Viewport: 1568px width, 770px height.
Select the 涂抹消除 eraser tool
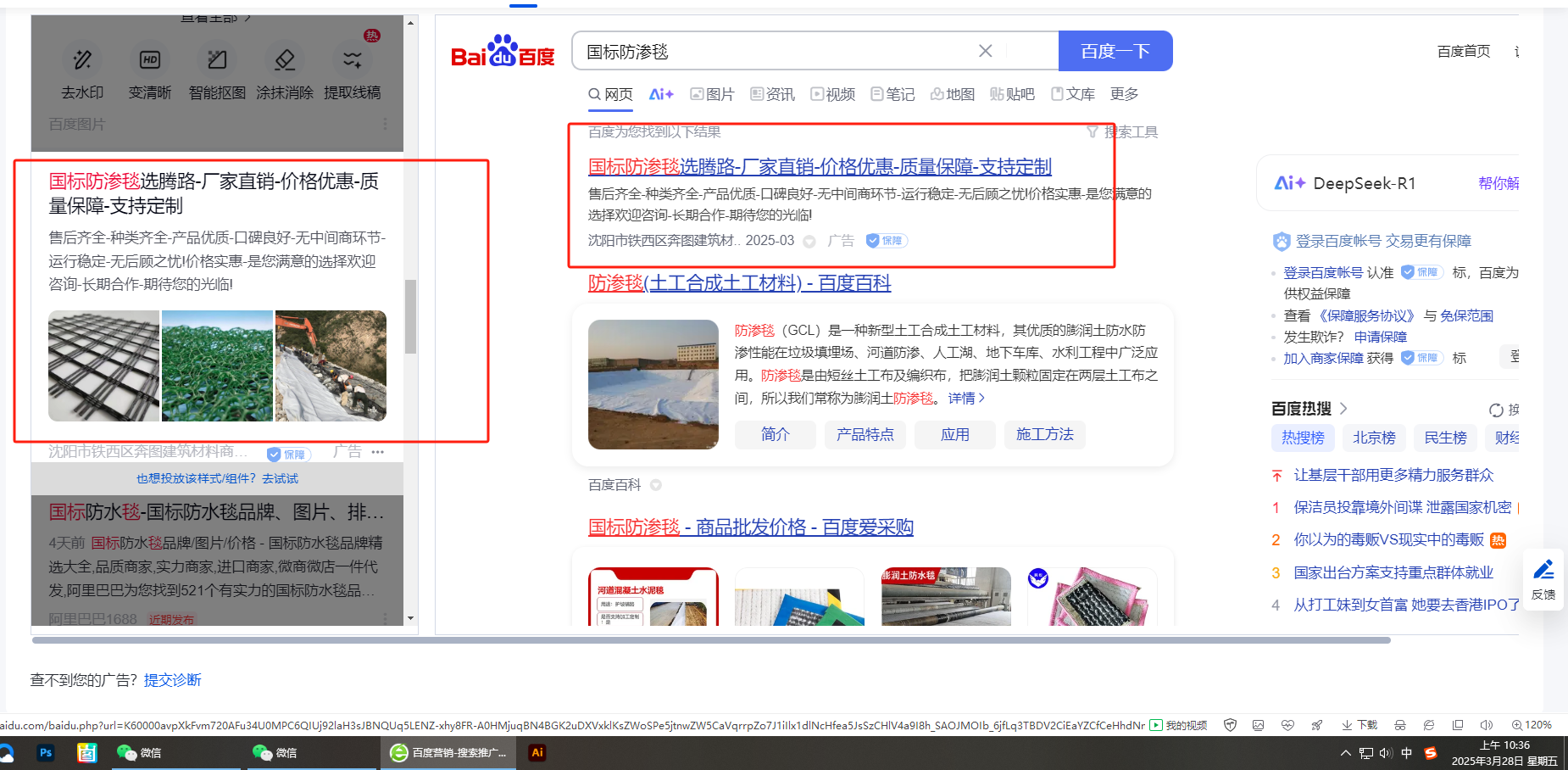(285, 71)
